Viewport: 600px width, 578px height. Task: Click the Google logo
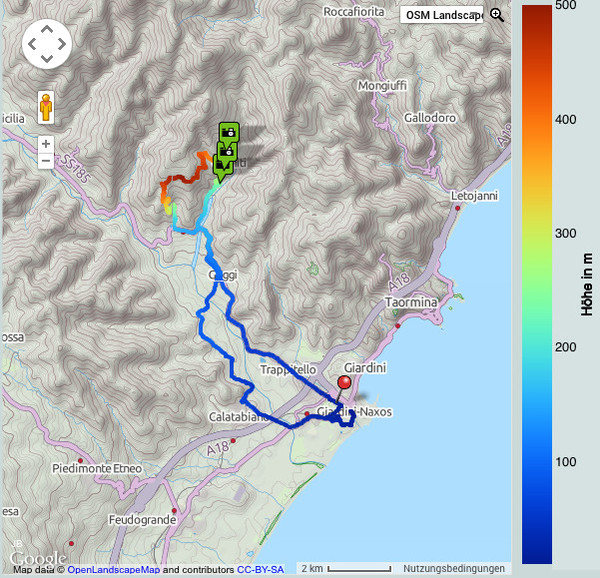37,557
